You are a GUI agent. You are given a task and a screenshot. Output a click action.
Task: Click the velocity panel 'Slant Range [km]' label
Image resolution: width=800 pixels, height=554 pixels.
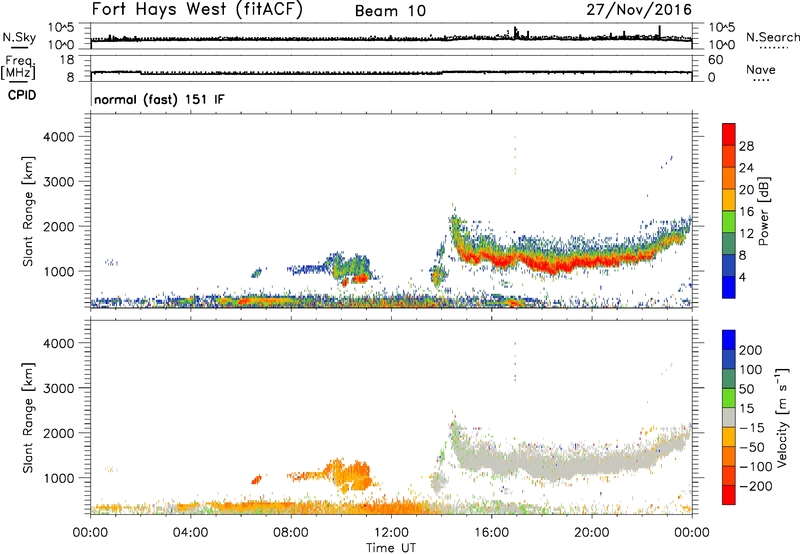(x=27, y=418)
